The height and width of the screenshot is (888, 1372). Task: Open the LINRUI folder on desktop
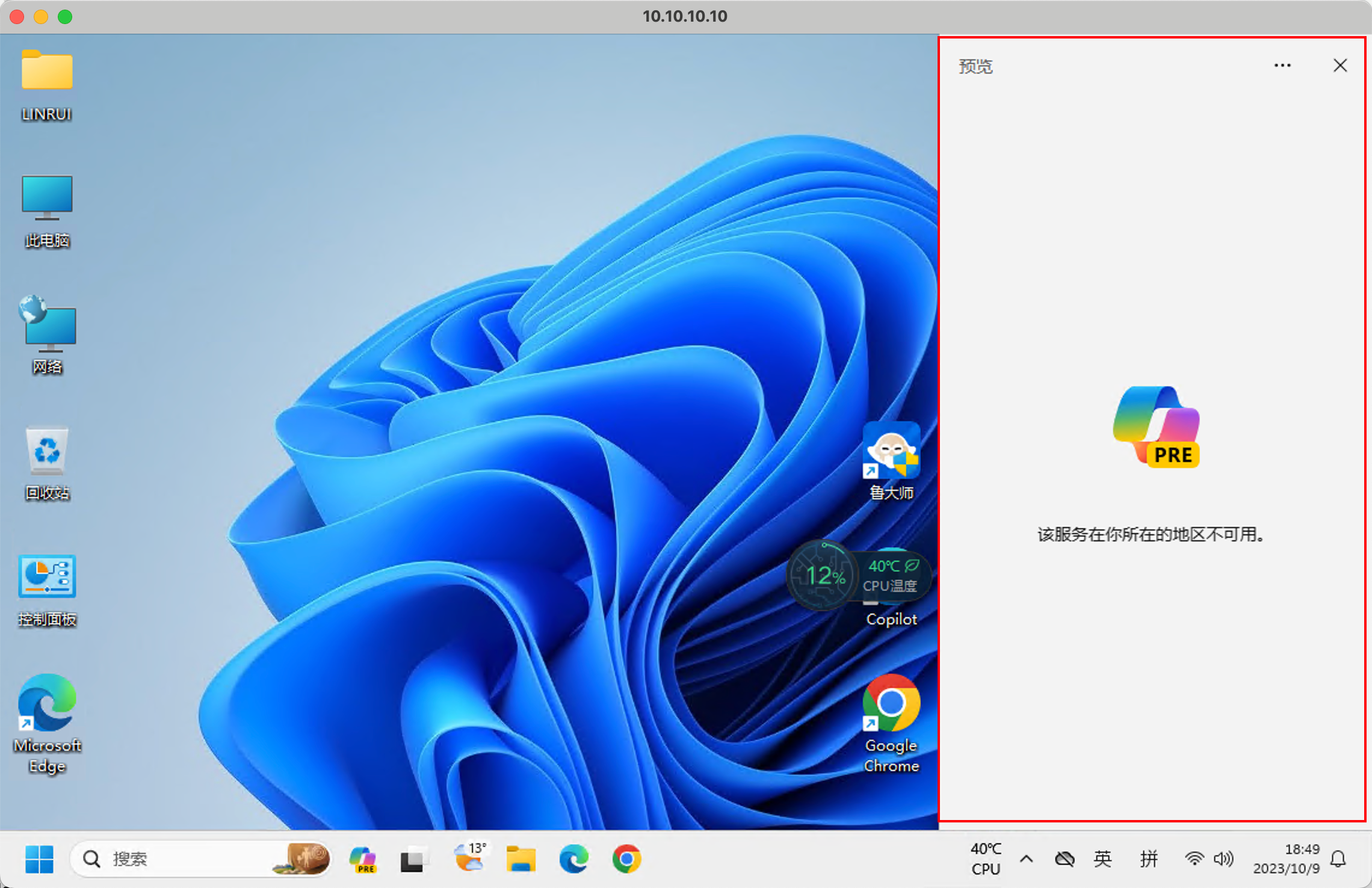(x=47, y=84)
